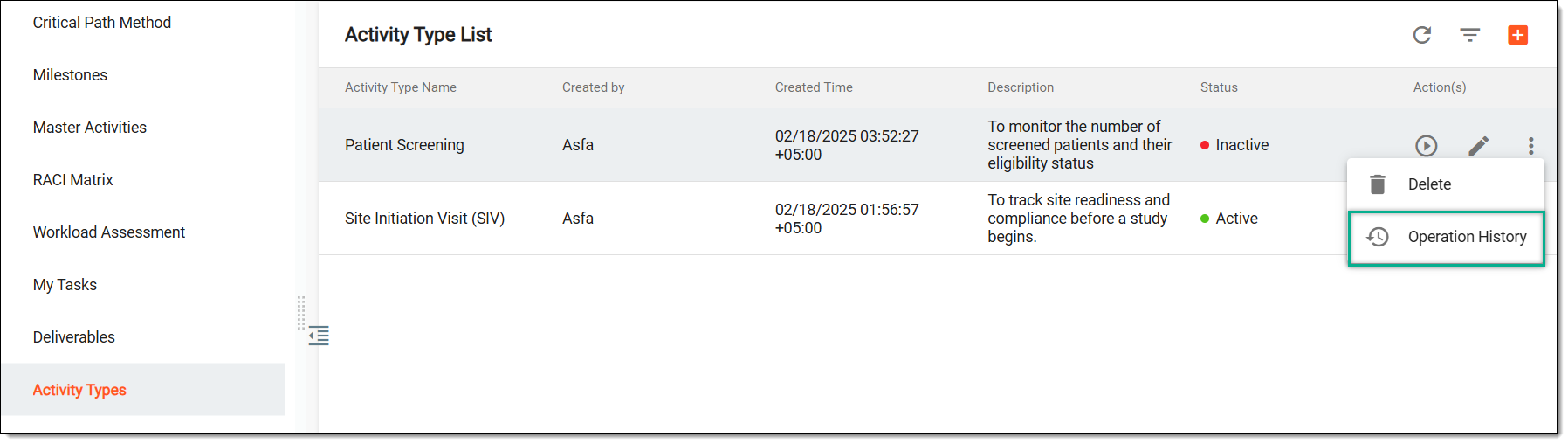Click the Created Time column header
The image size is (1568, 444).
click(814, 87)
